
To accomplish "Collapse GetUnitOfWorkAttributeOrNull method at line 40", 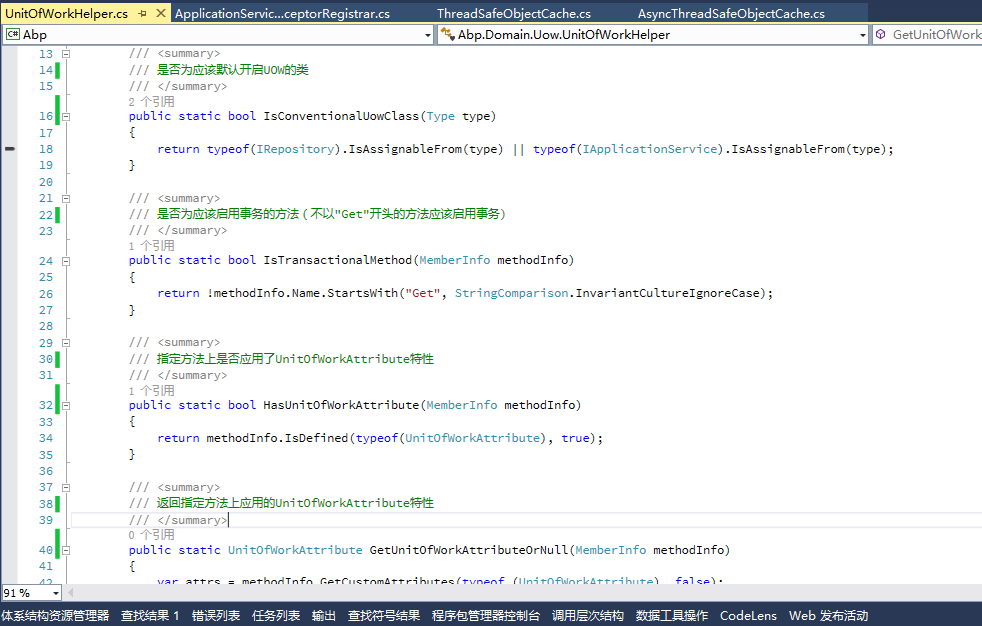I will [66, 550].
